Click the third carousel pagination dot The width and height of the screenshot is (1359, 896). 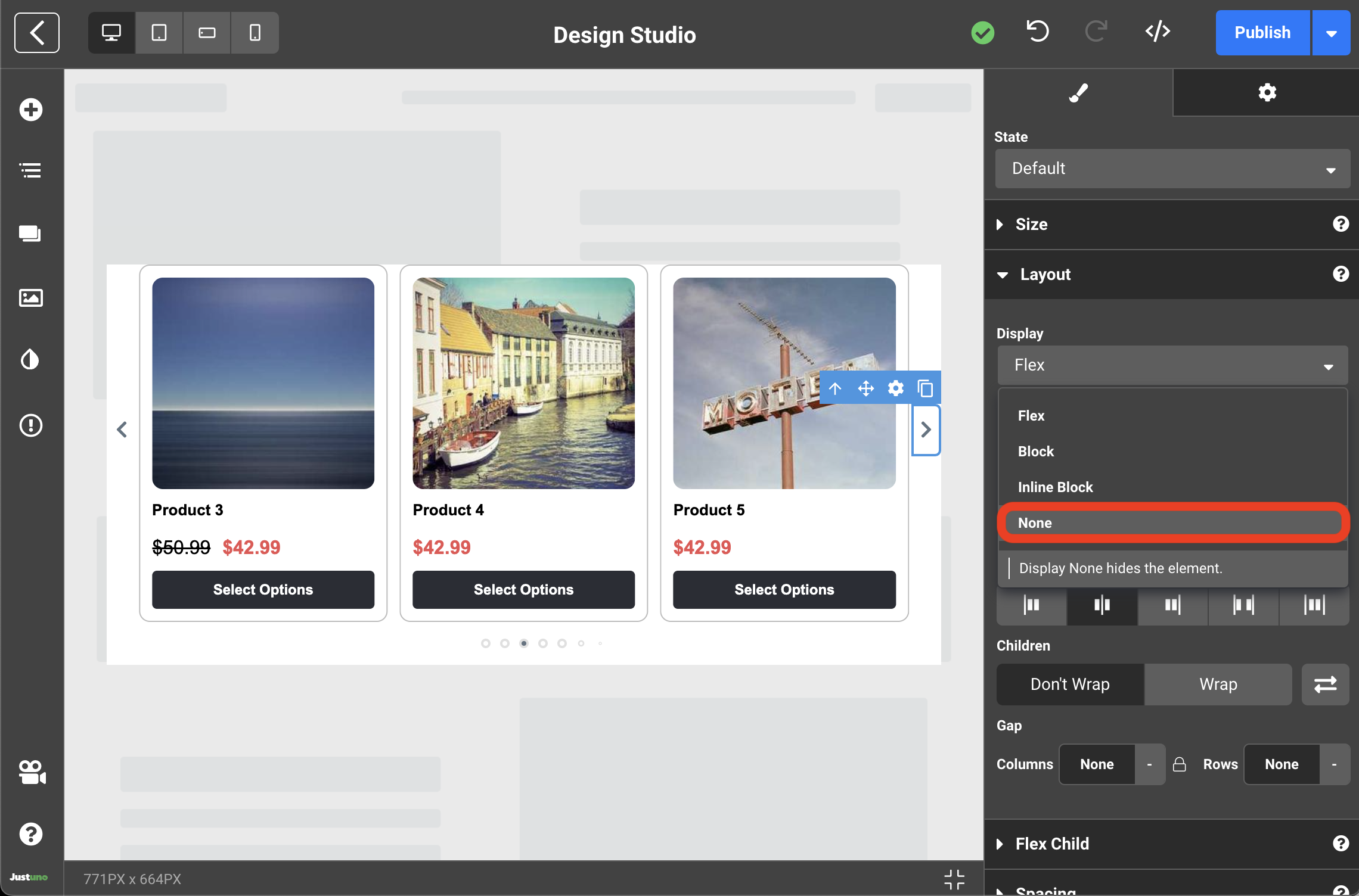coord(524,643)
